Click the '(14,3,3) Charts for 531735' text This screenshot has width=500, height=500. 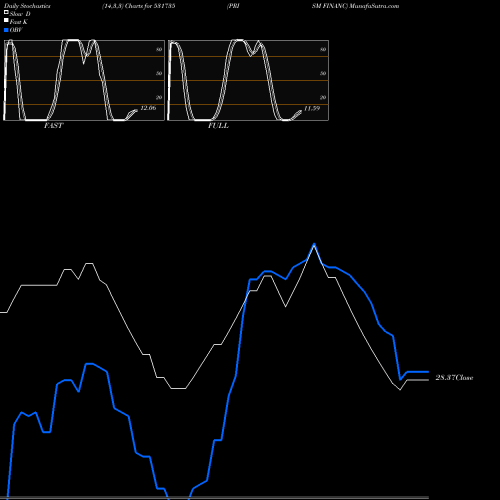coord(139,6)
